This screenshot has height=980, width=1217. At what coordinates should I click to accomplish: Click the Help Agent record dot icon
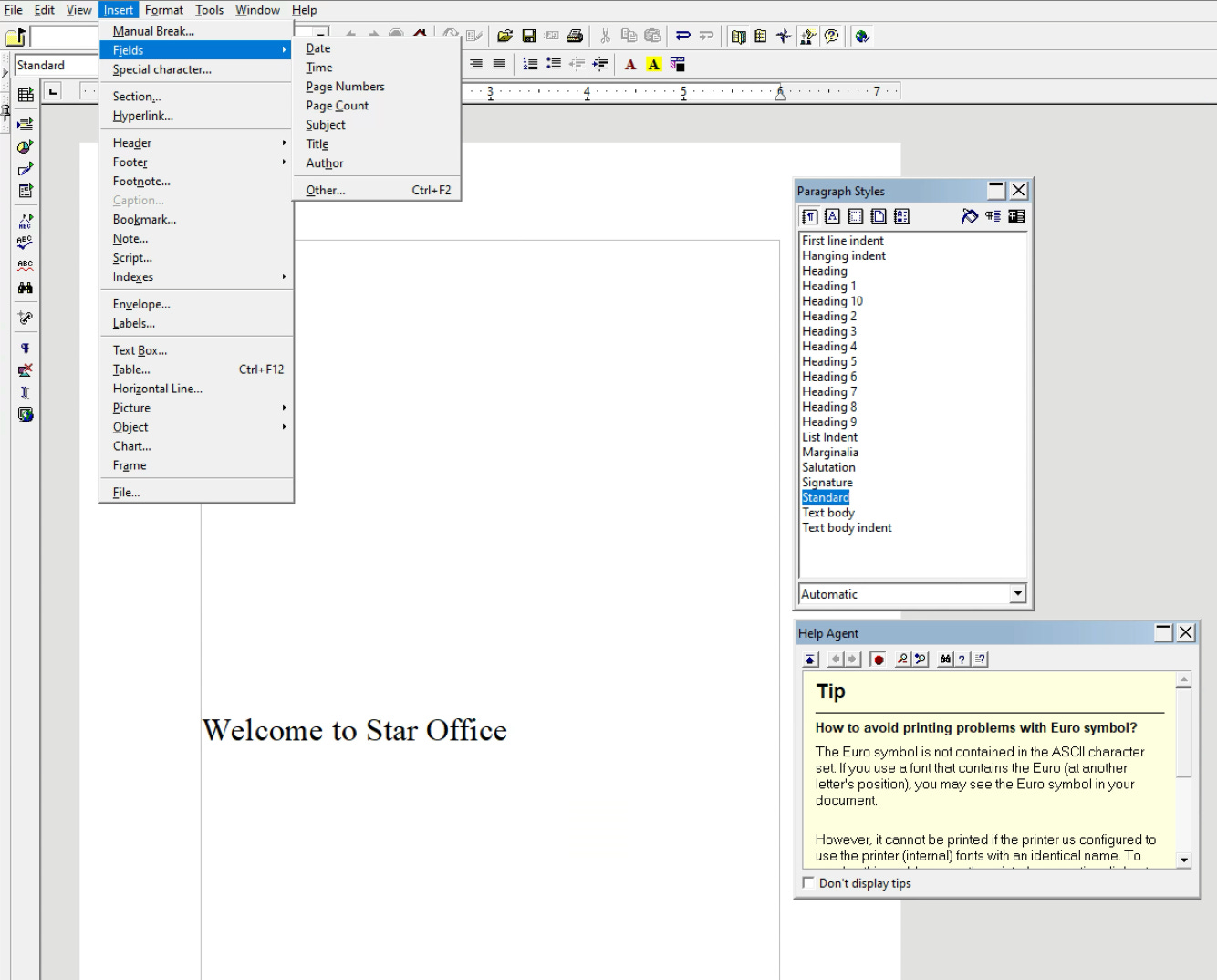(x=878, y=659)
